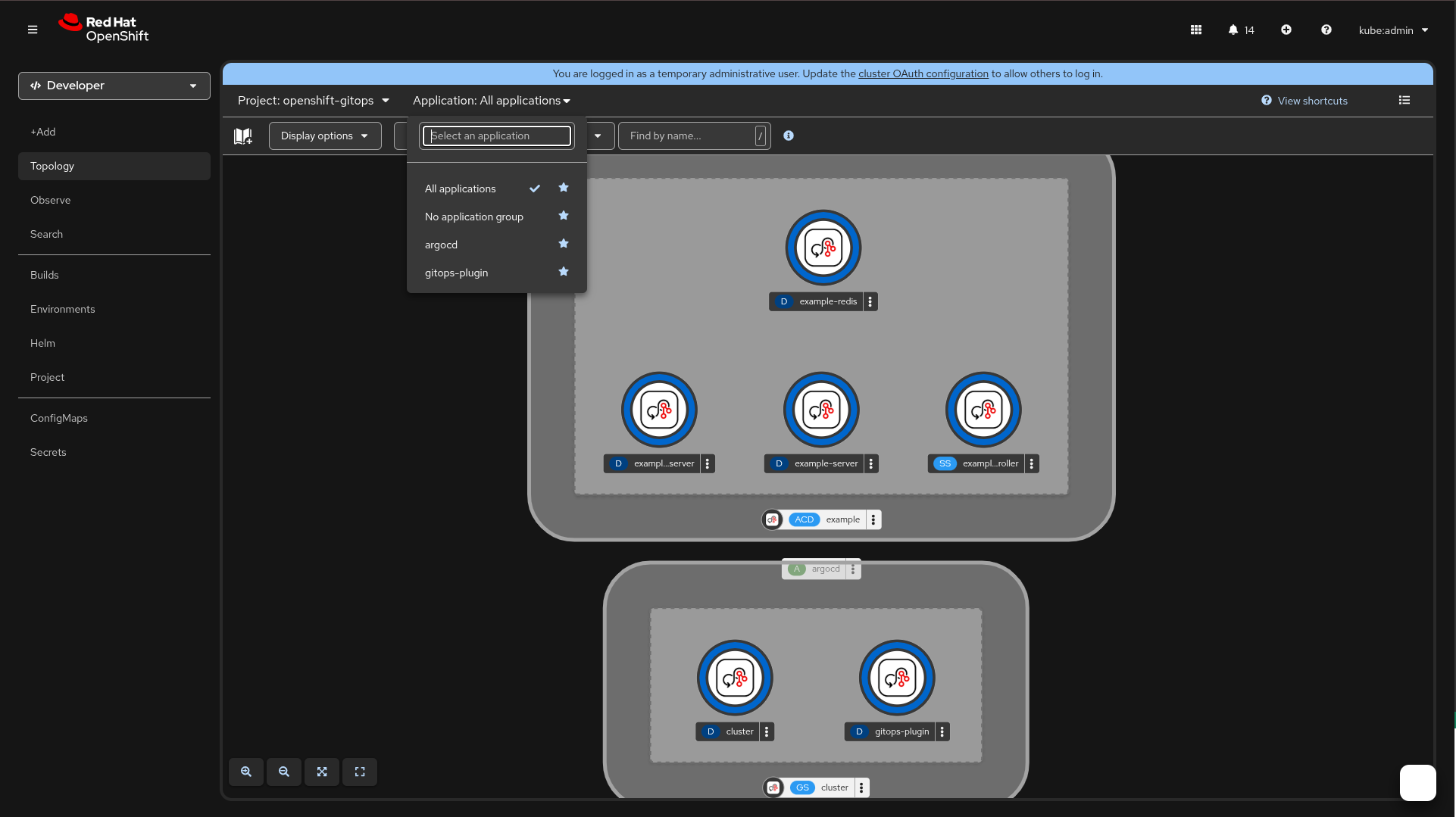Open Environments in the sidebar
Viewport: 1456px width, 817px height.
(114, 309)
